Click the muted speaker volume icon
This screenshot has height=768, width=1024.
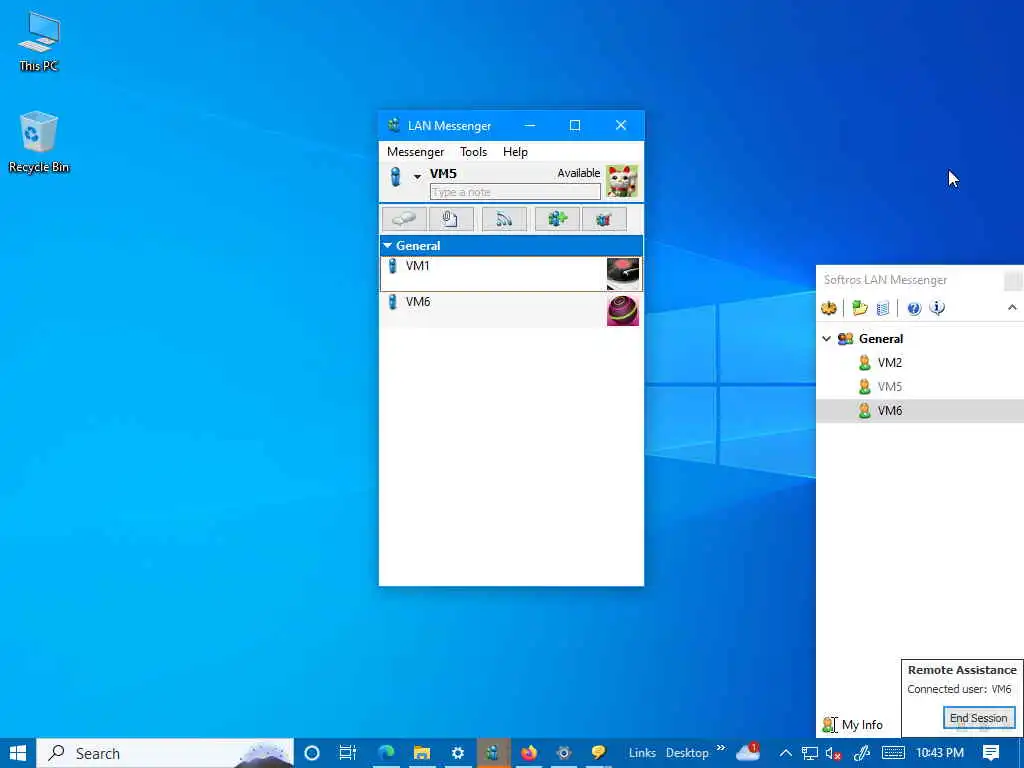[833, 753]
